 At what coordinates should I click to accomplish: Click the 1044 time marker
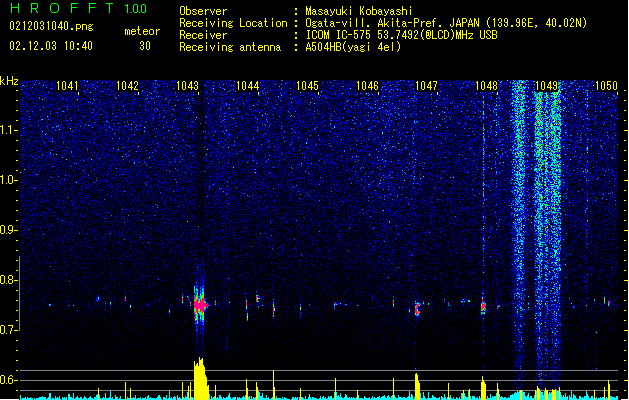[248, 86]
